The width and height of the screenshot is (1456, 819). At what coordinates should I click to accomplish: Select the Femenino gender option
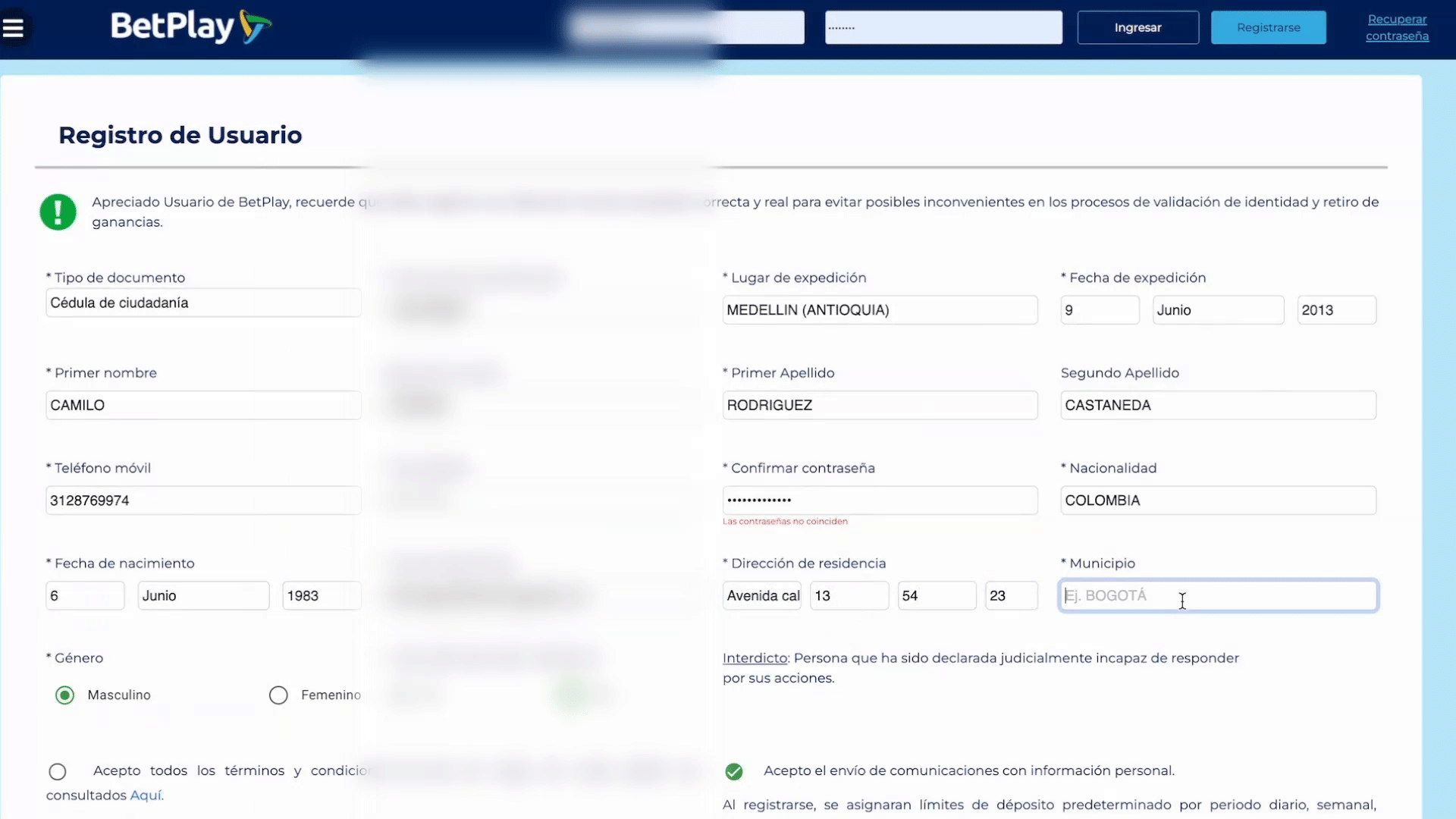point(278,695)
